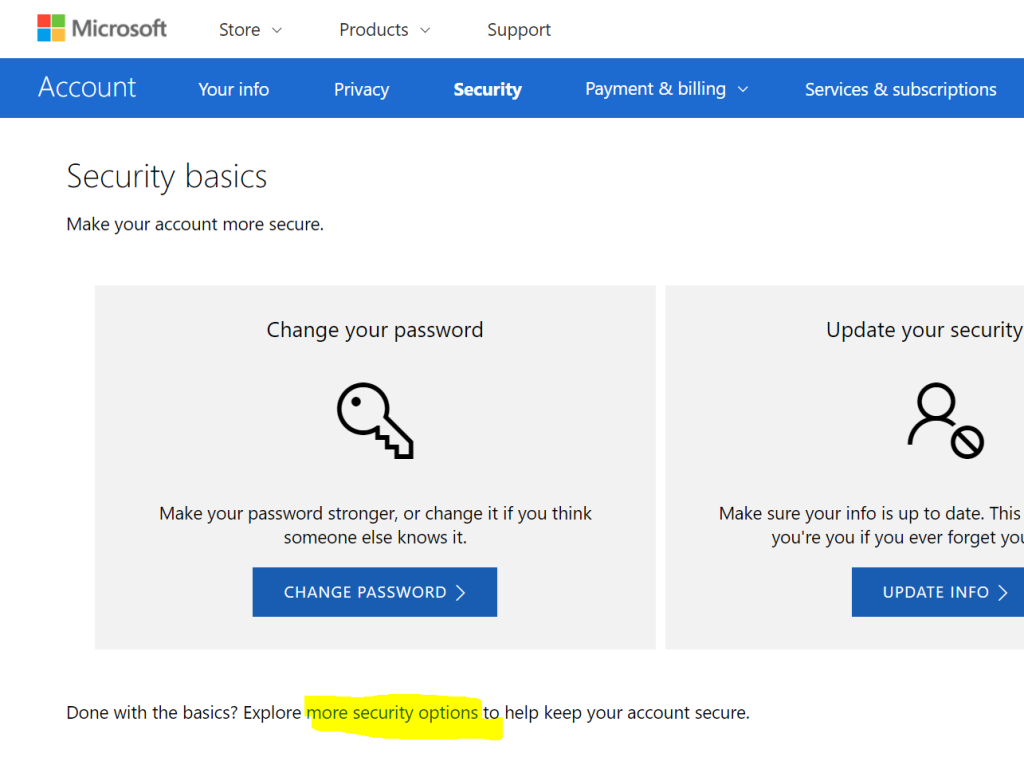This screenshot has width=1024, height=765.
Task: Click the Security basics heading
Action: 167,177
